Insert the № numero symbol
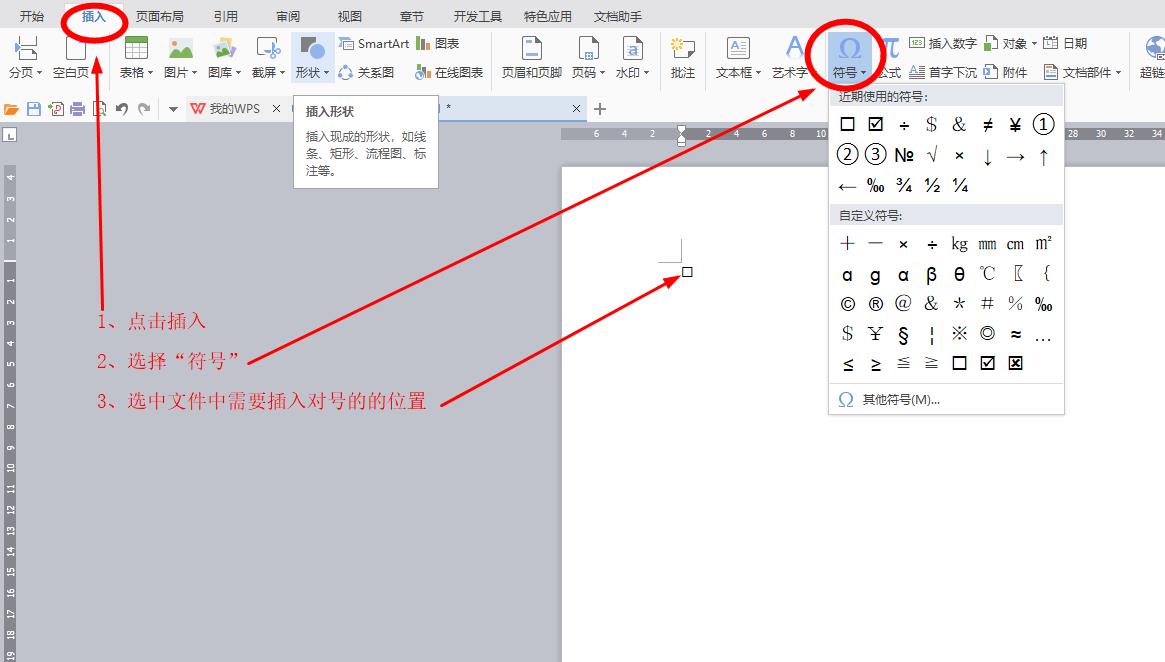This screenshot has height=662, width=1165. (x=903, y=155)
